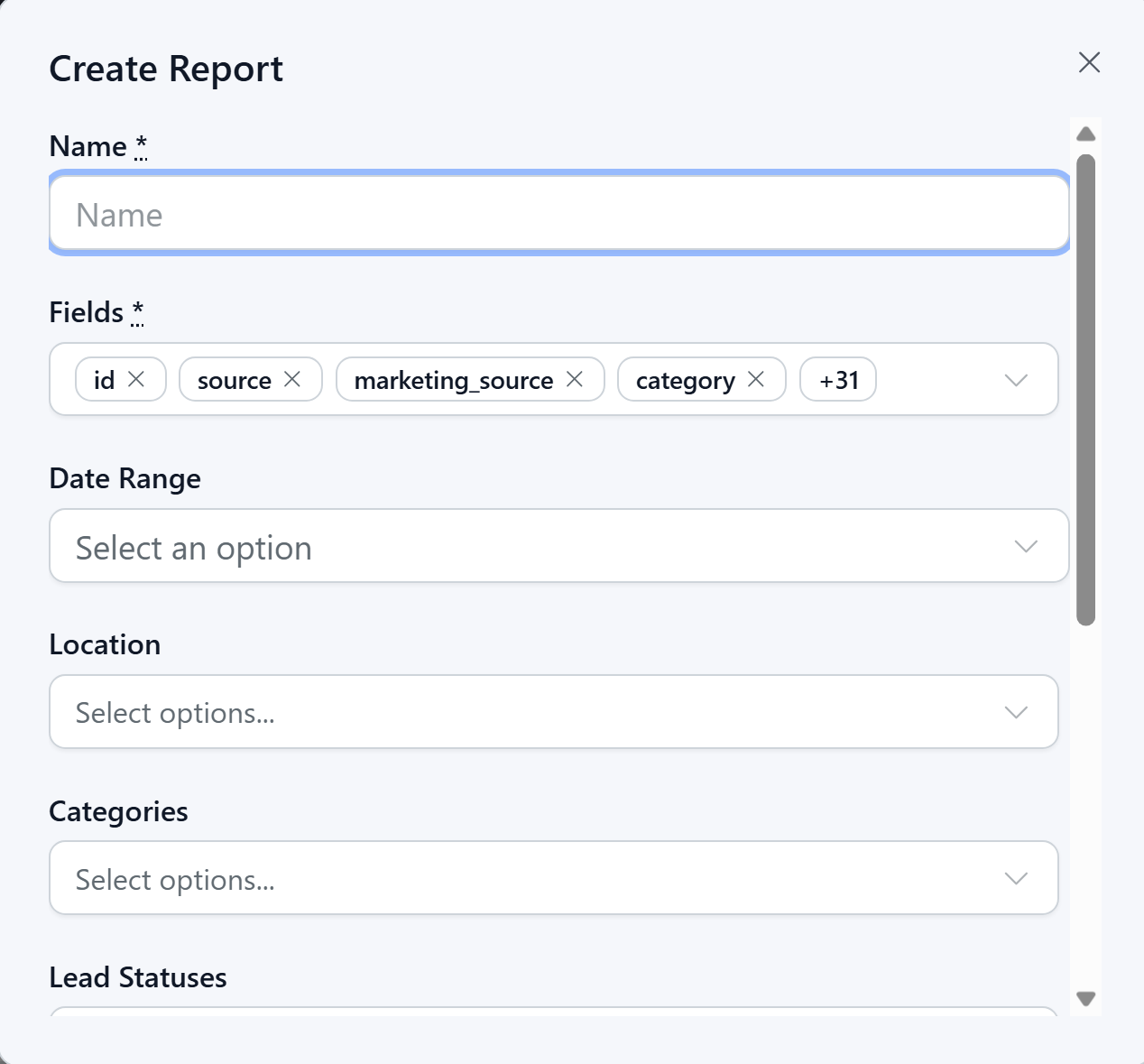
Task: Click the Name text input
Action: tap(558, 215)
